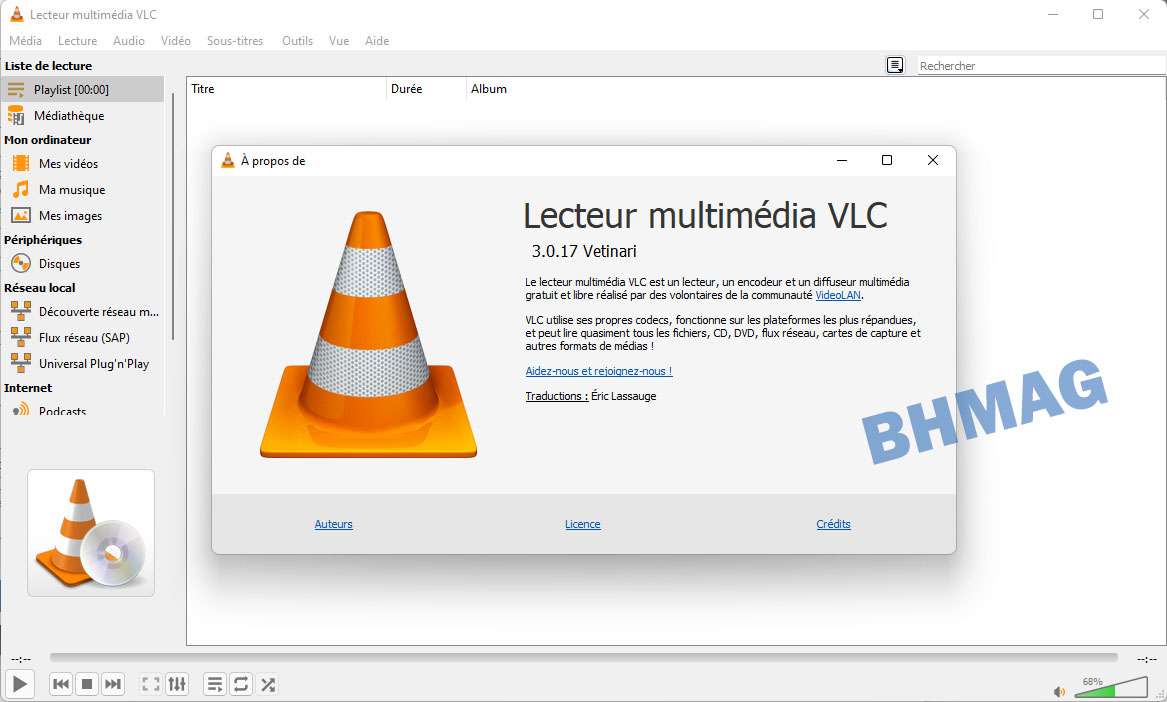The image size is (1167, 702).
Task: Click the Traductions label in About dialog
Action: [x=557, y=396]
